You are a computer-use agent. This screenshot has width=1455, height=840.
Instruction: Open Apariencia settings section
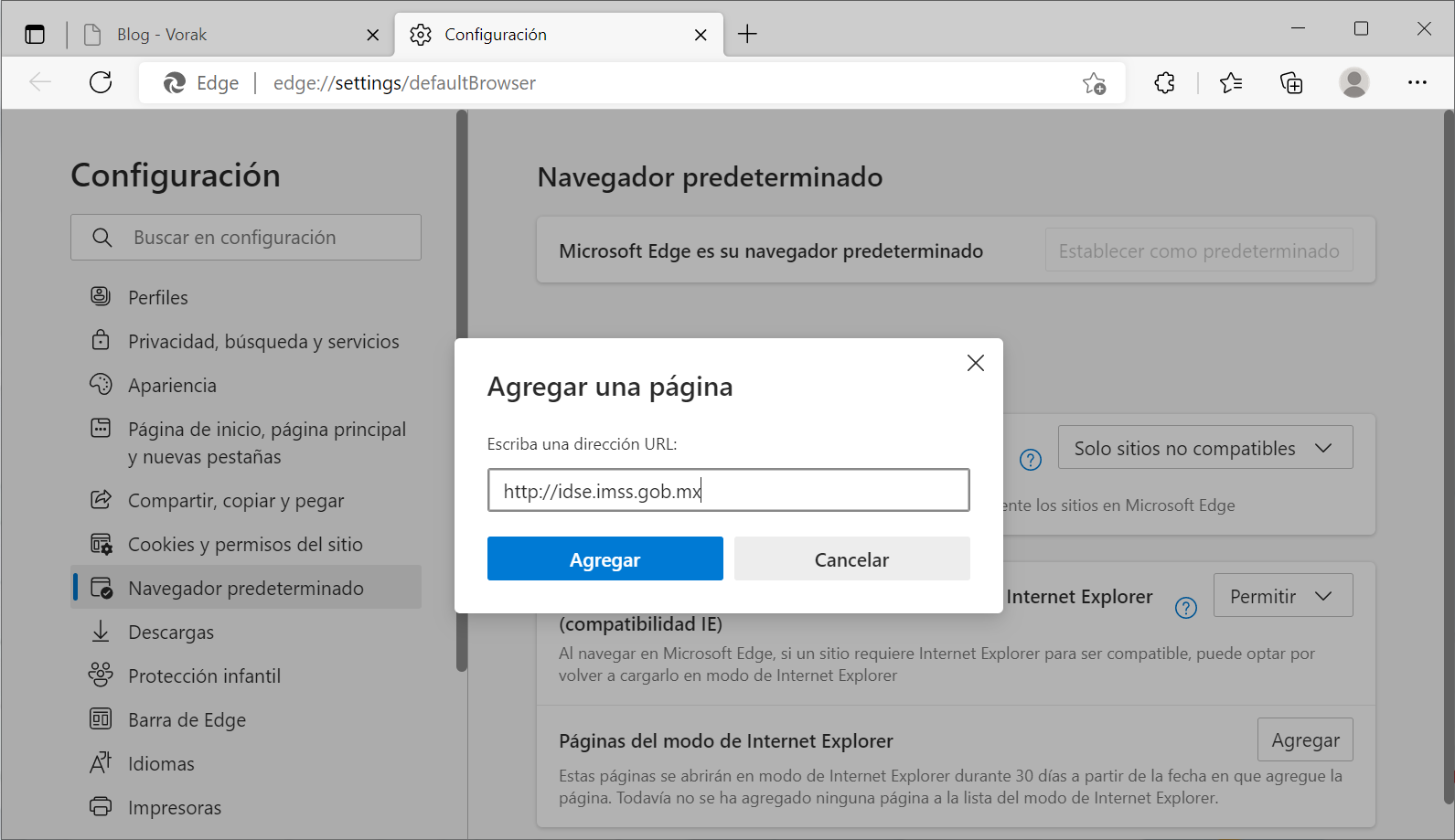pyautogui.click(x=246, y=385)
